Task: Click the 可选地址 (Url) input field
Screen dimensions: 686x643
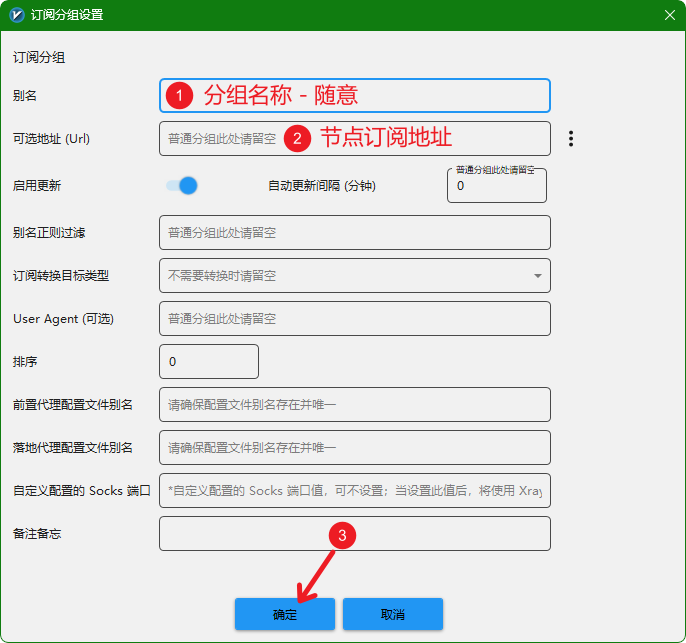Action: pos(355,139)
